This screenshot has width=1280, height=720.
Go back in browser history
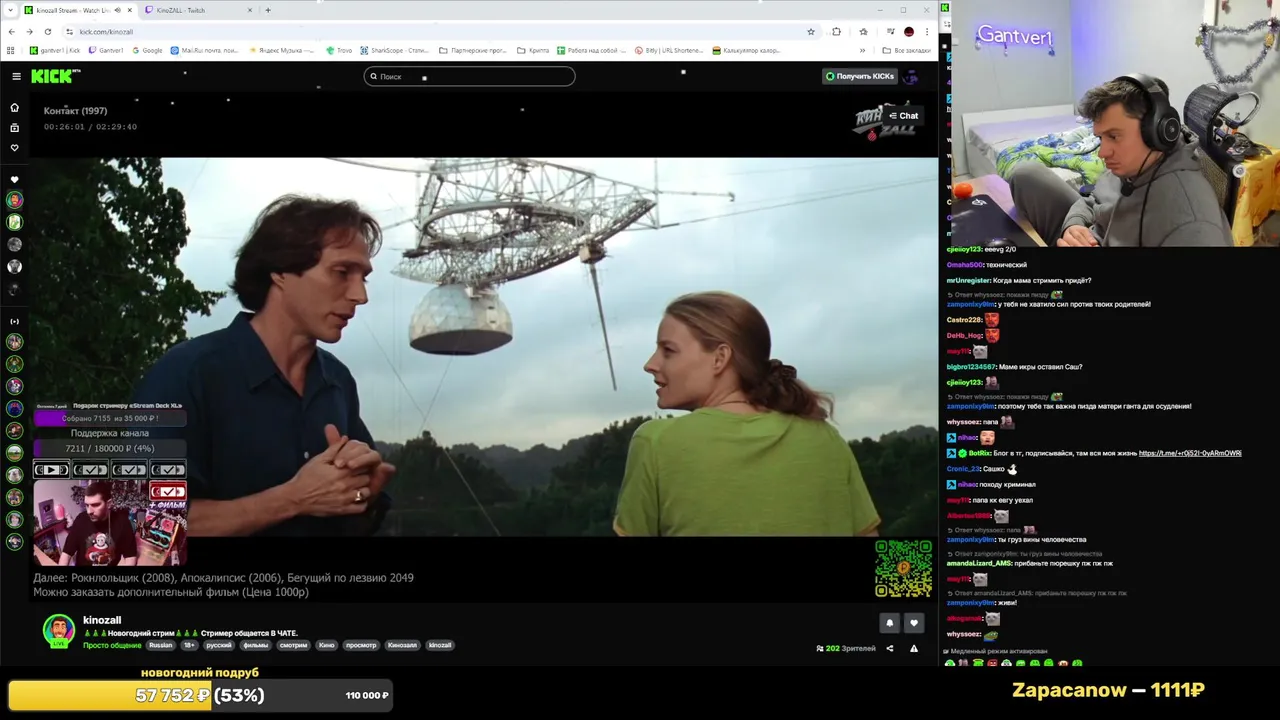point(11,32)
